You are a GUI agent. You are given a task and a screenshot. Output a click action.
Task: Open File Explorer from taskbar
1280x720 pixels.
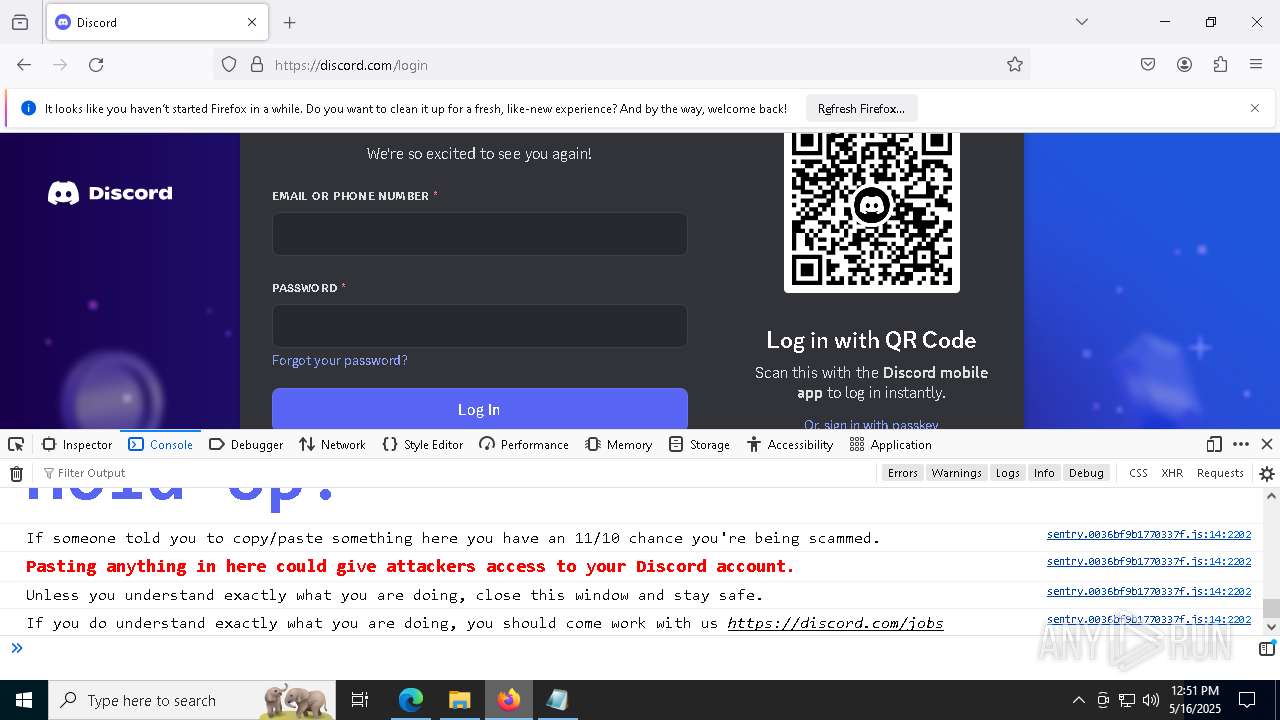[x=459, y=700]
